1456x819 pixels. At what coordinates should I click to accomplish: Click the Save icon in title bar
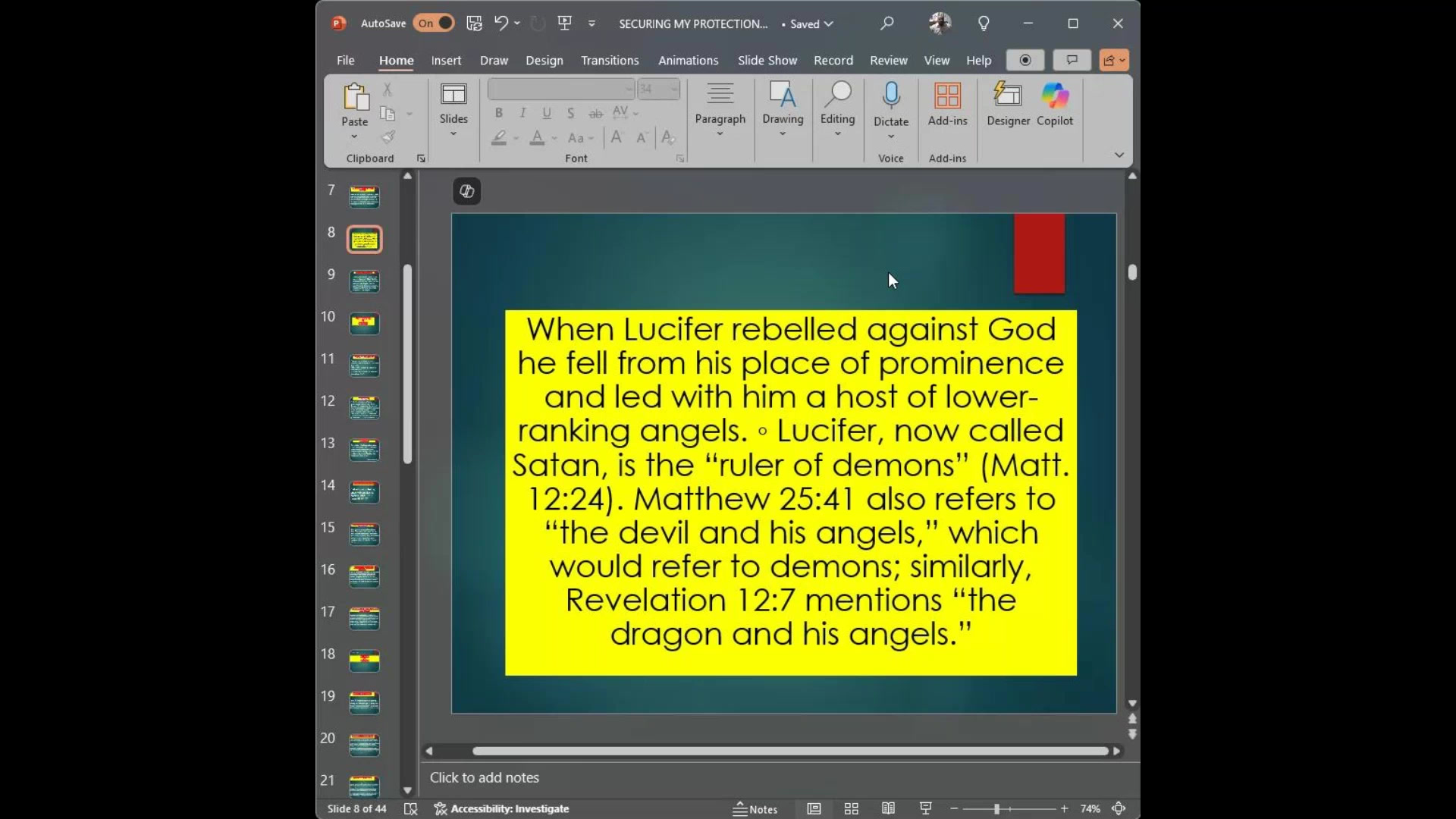tap(474, 24)
